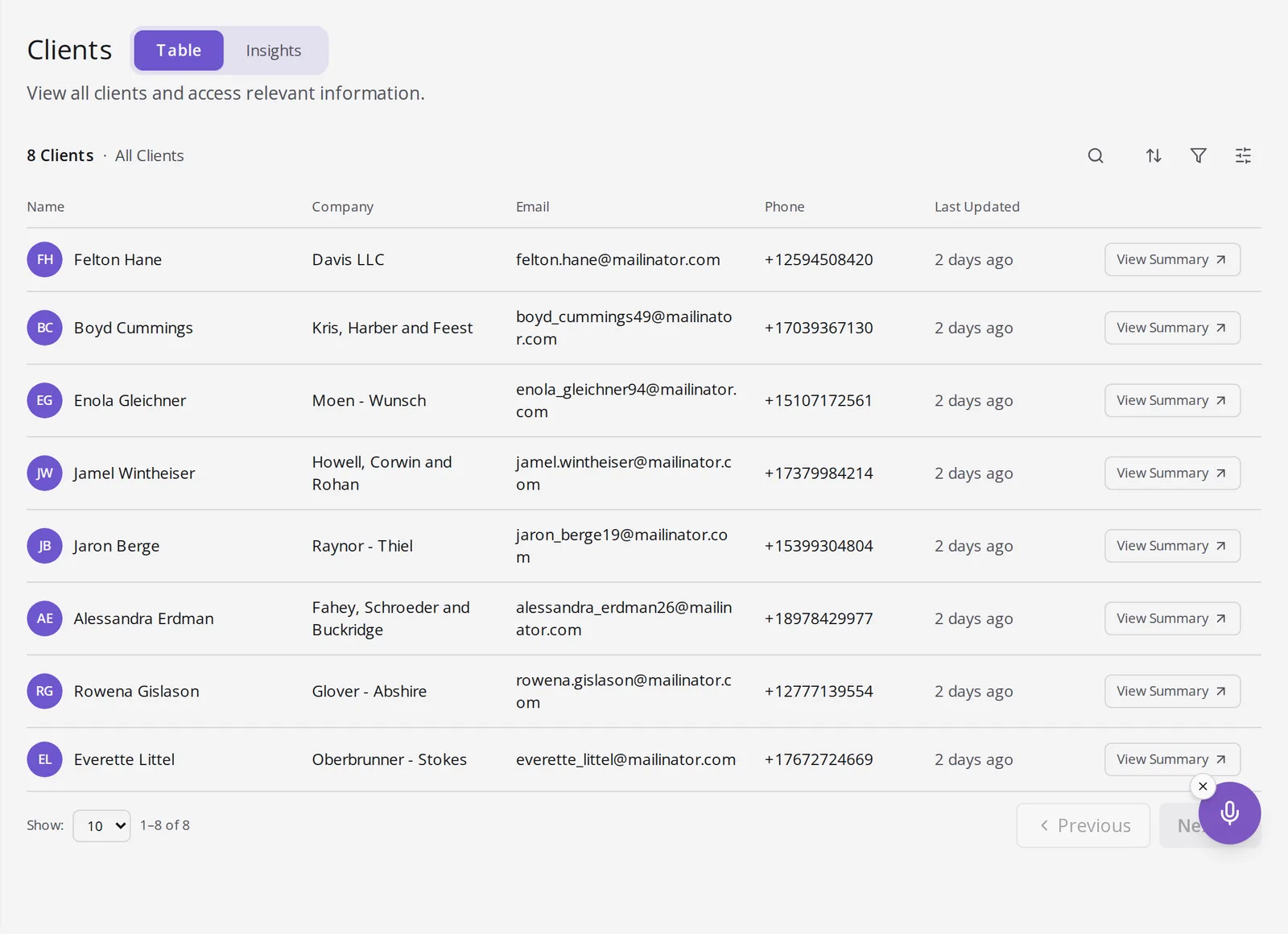Click the Phone column header
This screenshot has width=1288, height=934.
coord(785,207)
